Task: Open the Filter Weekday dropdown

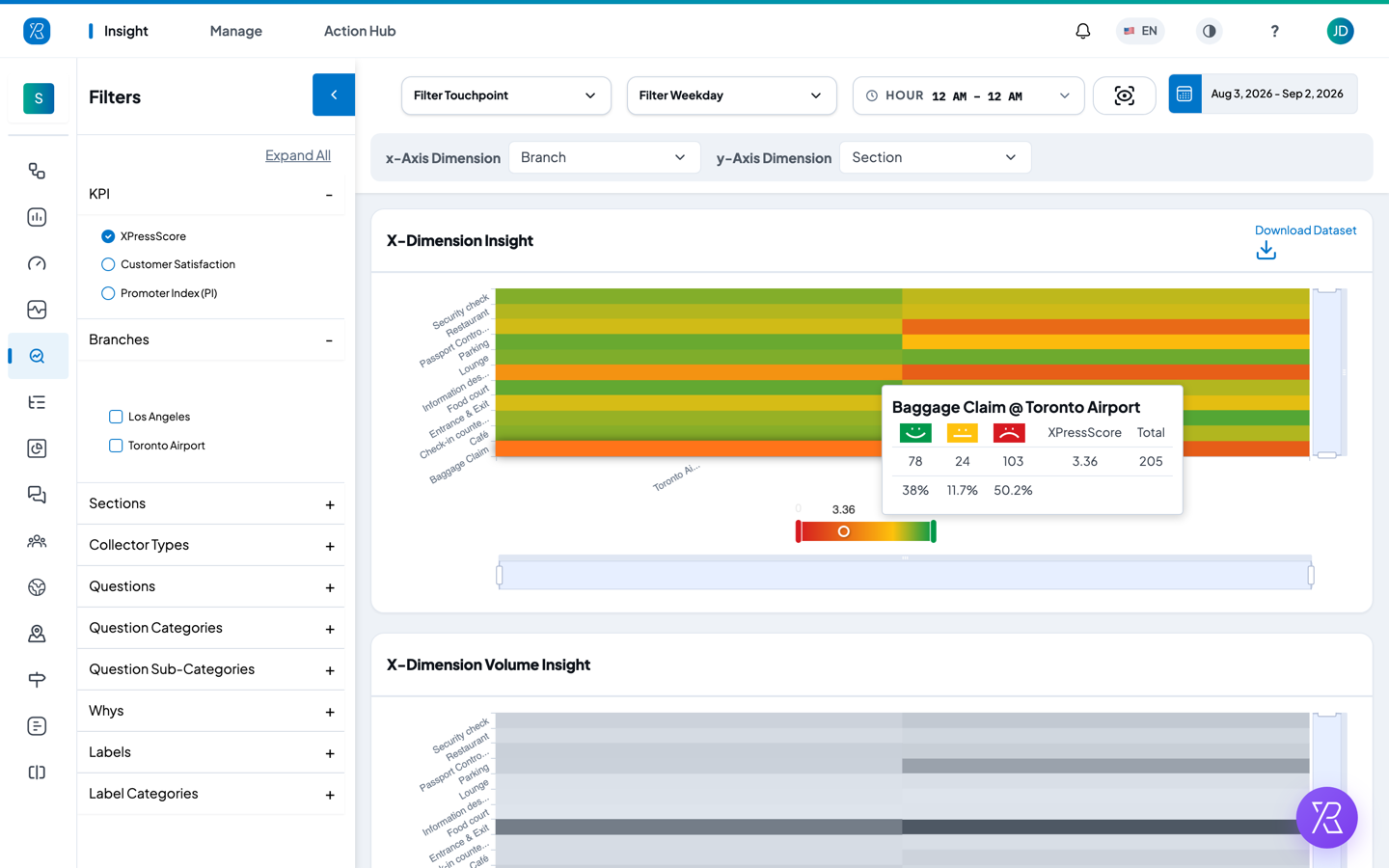Action: (x=731, y=95)
